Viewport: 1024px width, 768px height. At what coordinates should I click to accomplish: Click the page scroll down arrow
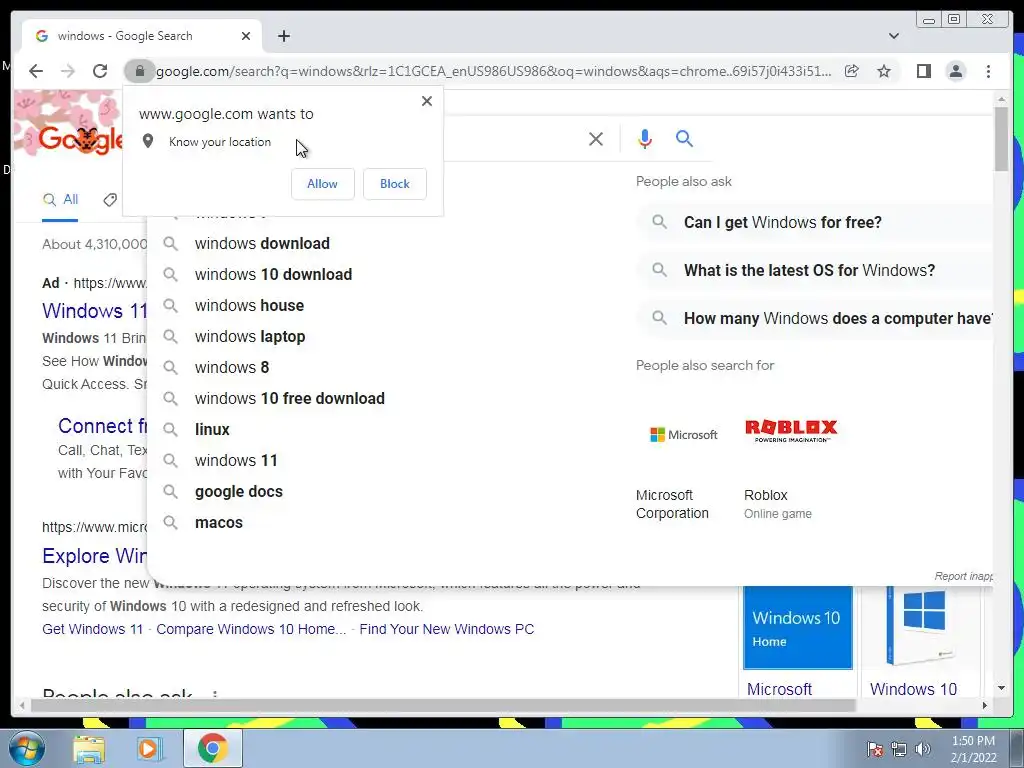pos(1001,688)
